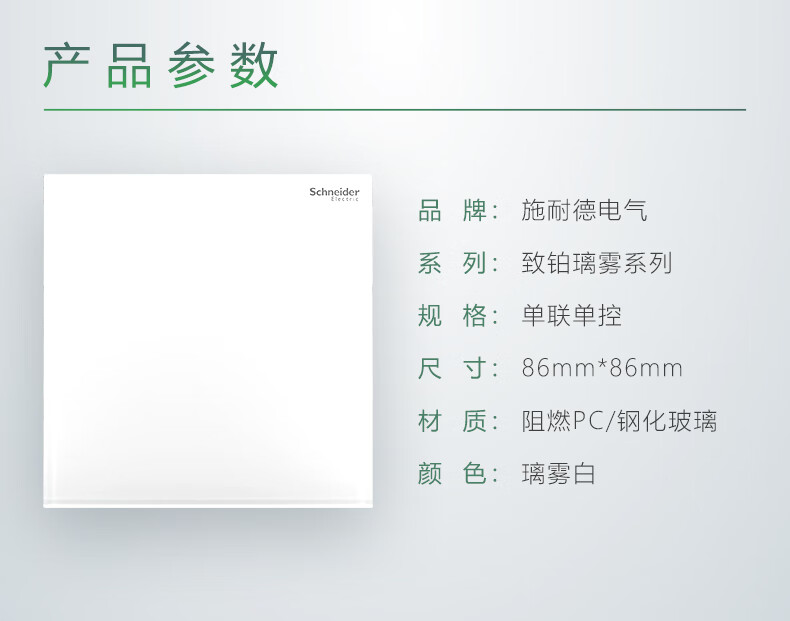The width and height of the screenshot is (790, 621).
Task: Click the material value 阻燃PC/钢化玻璃
Action: click(x=619, y=421)
